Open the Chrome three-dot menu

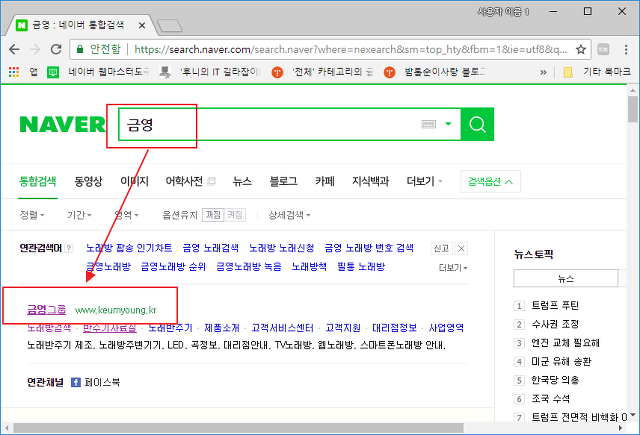pyautogui.click(x=626, y=49)
